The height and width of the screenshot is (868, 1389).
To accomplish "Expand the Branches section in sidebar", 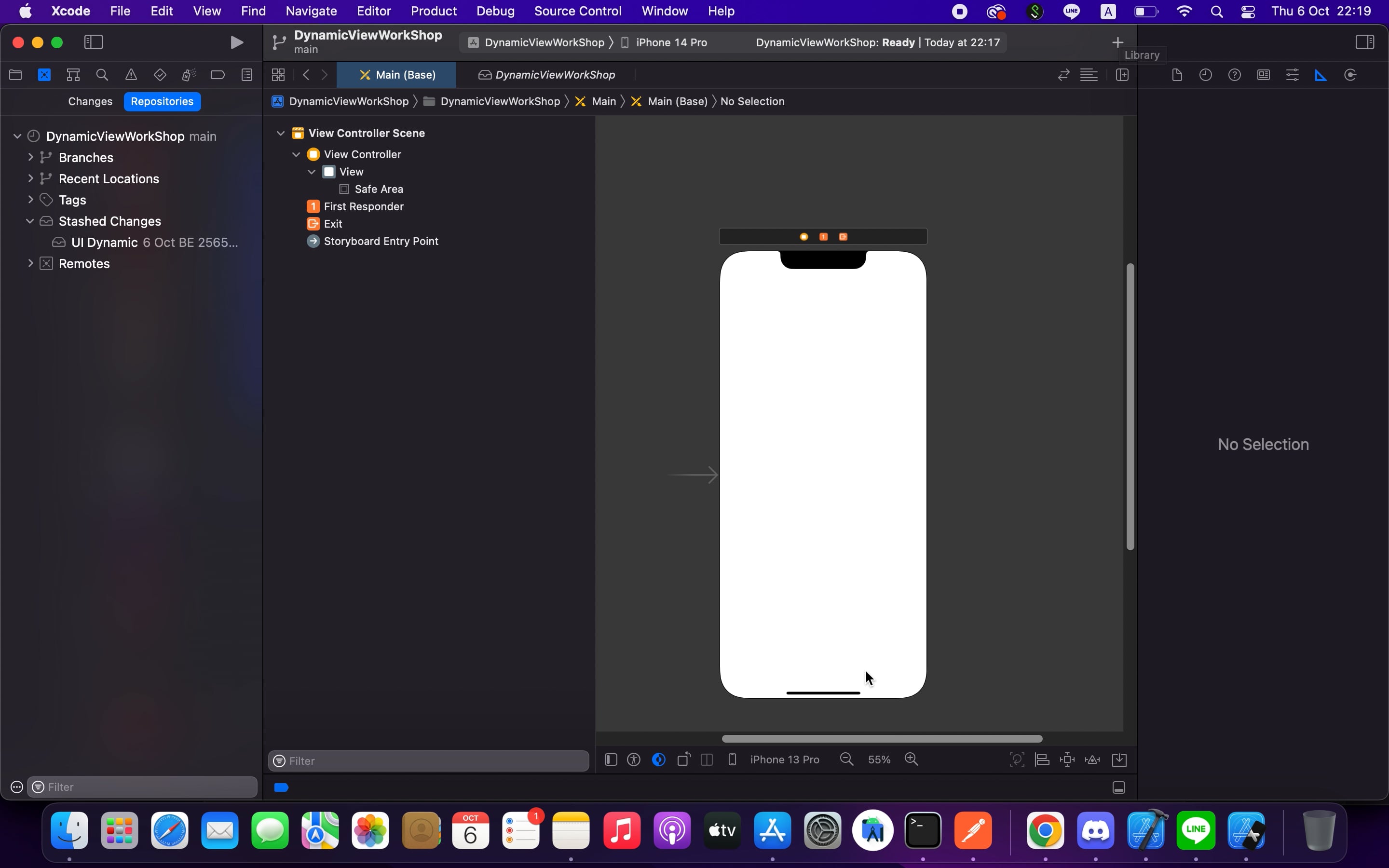I will (31, 157).
